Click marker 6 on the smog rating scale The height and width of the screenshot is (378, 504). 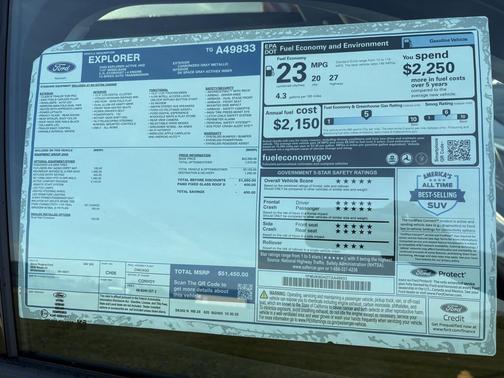click(x=446, y=113)
